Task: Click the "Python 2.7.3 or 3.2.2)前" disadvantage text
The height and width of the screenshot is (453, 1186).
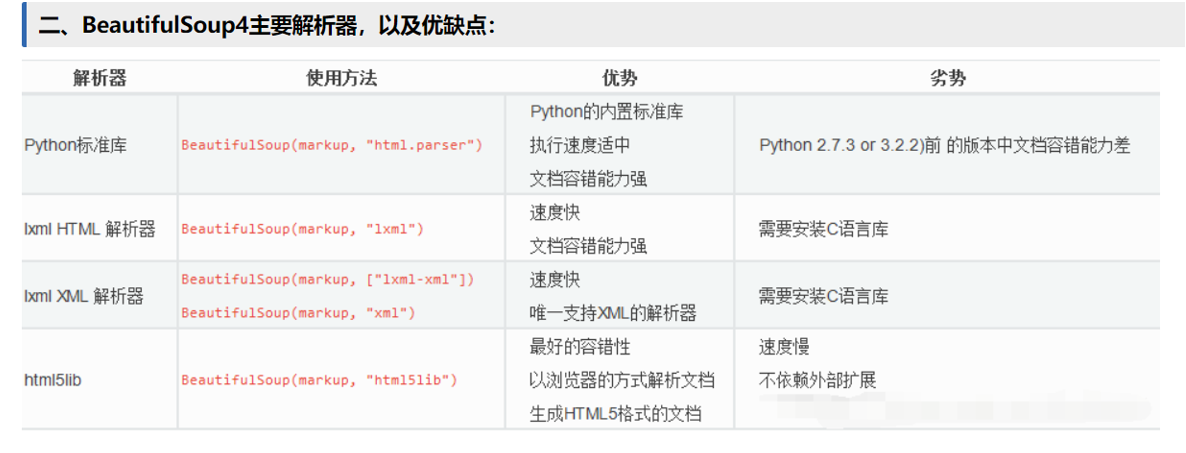Action: (x=945, y=145)
